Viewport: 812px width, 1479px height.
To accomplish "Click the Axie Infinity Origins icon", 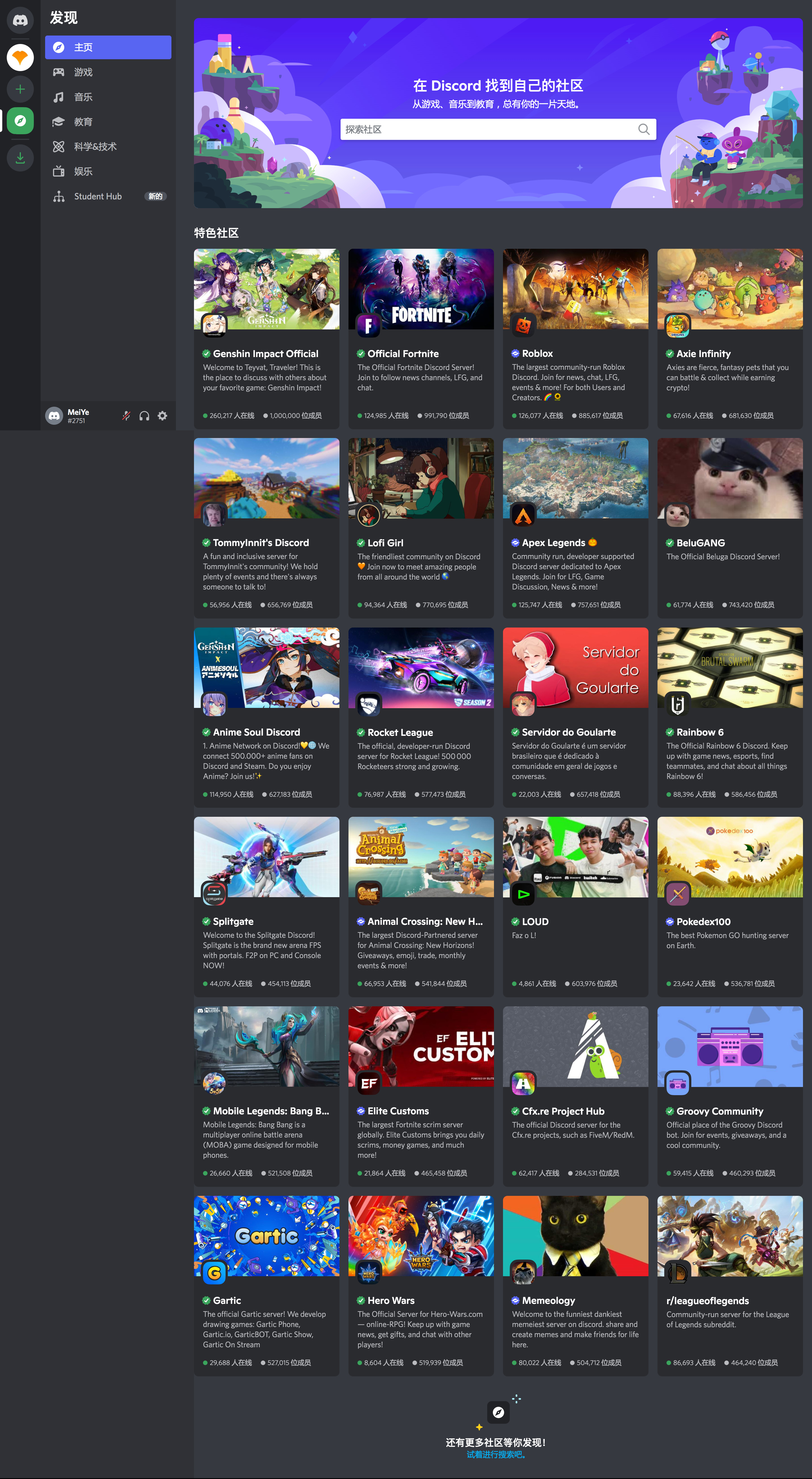I will pyautogui.click(x=678, y=325).
